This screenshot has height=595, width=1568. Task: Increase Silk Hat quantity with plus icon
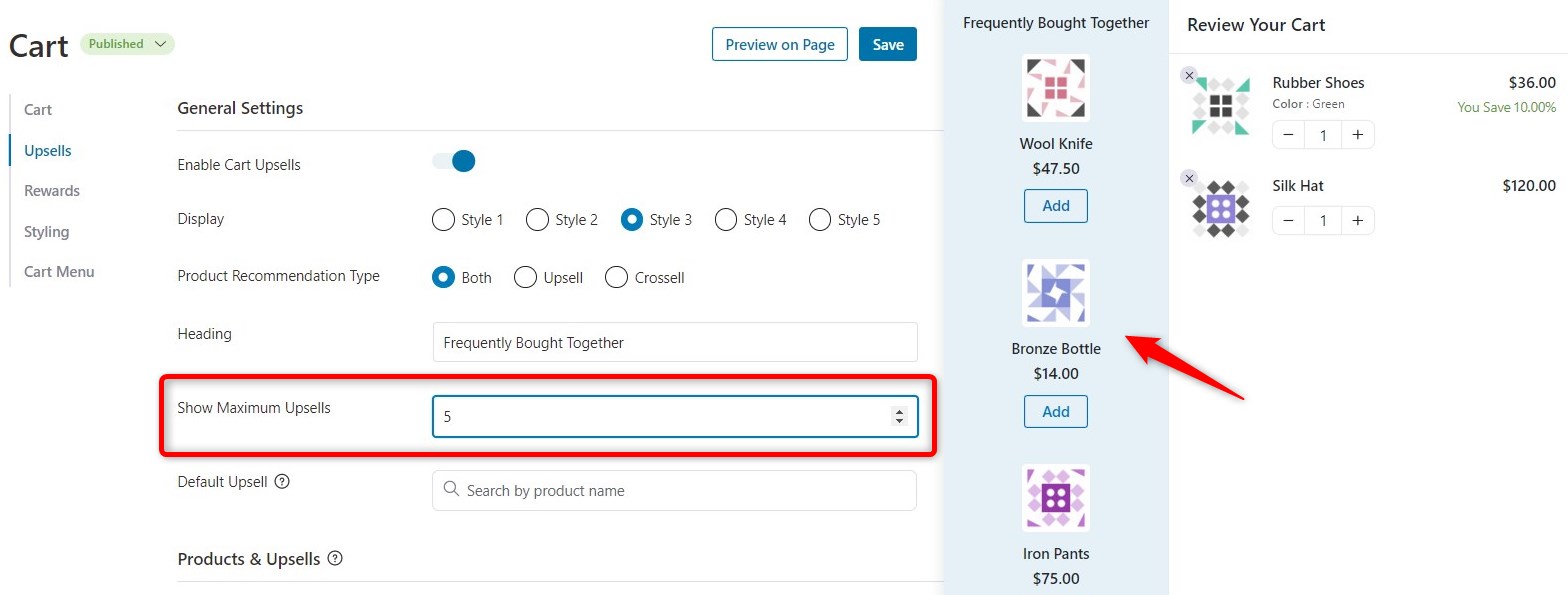[x=1357, y=220]
